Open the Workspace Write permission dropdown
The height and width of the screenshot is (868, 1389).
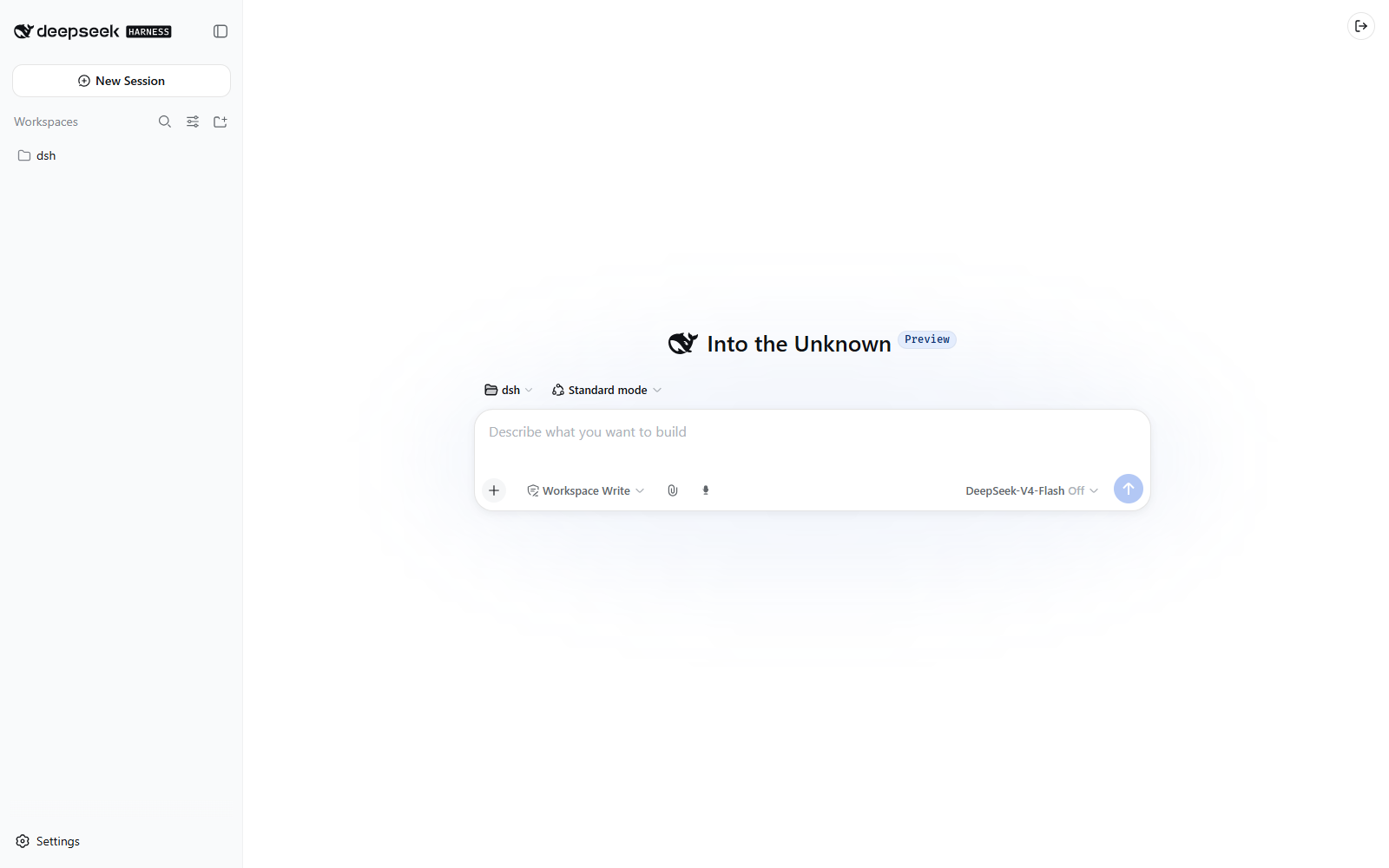click(x=586, y=490)
